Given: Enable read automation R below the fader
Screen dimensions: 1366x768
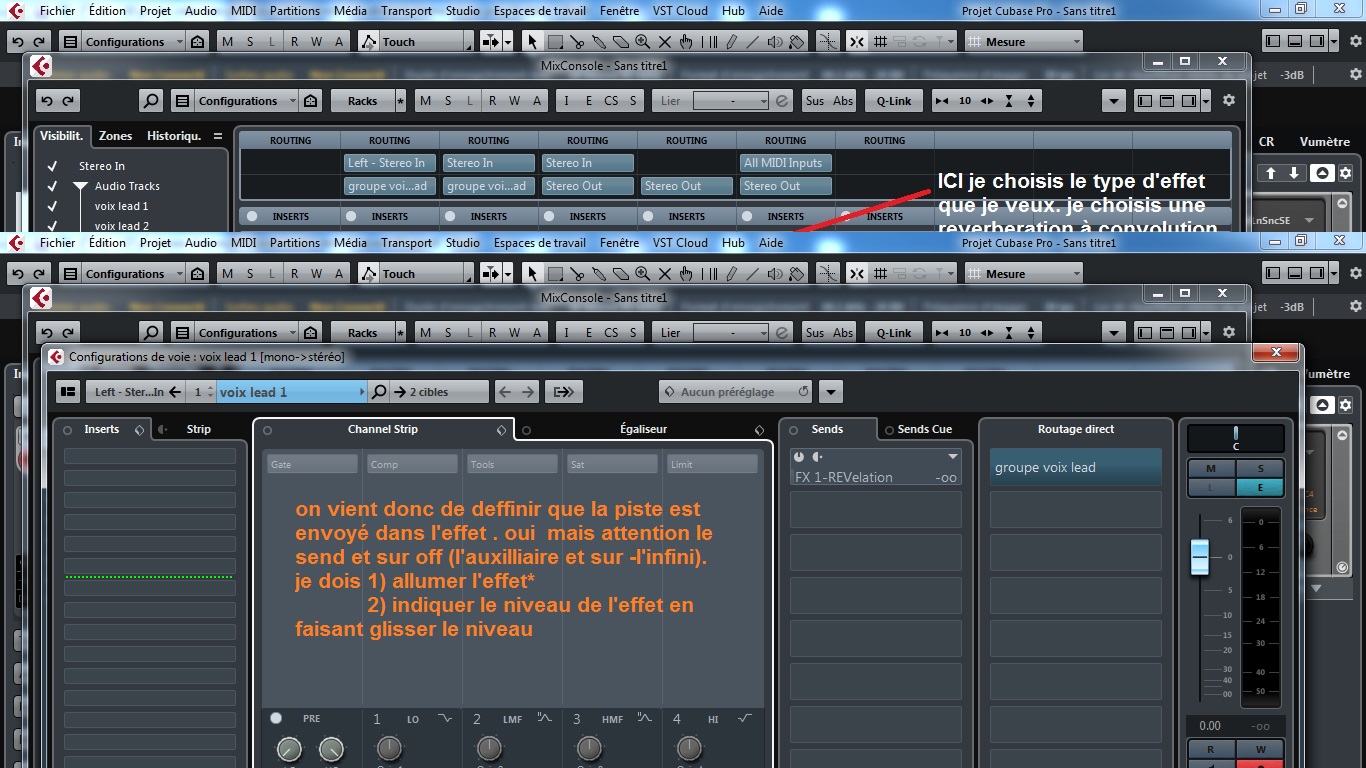Looking at the screenshot, I should (x=1211, y=749).
